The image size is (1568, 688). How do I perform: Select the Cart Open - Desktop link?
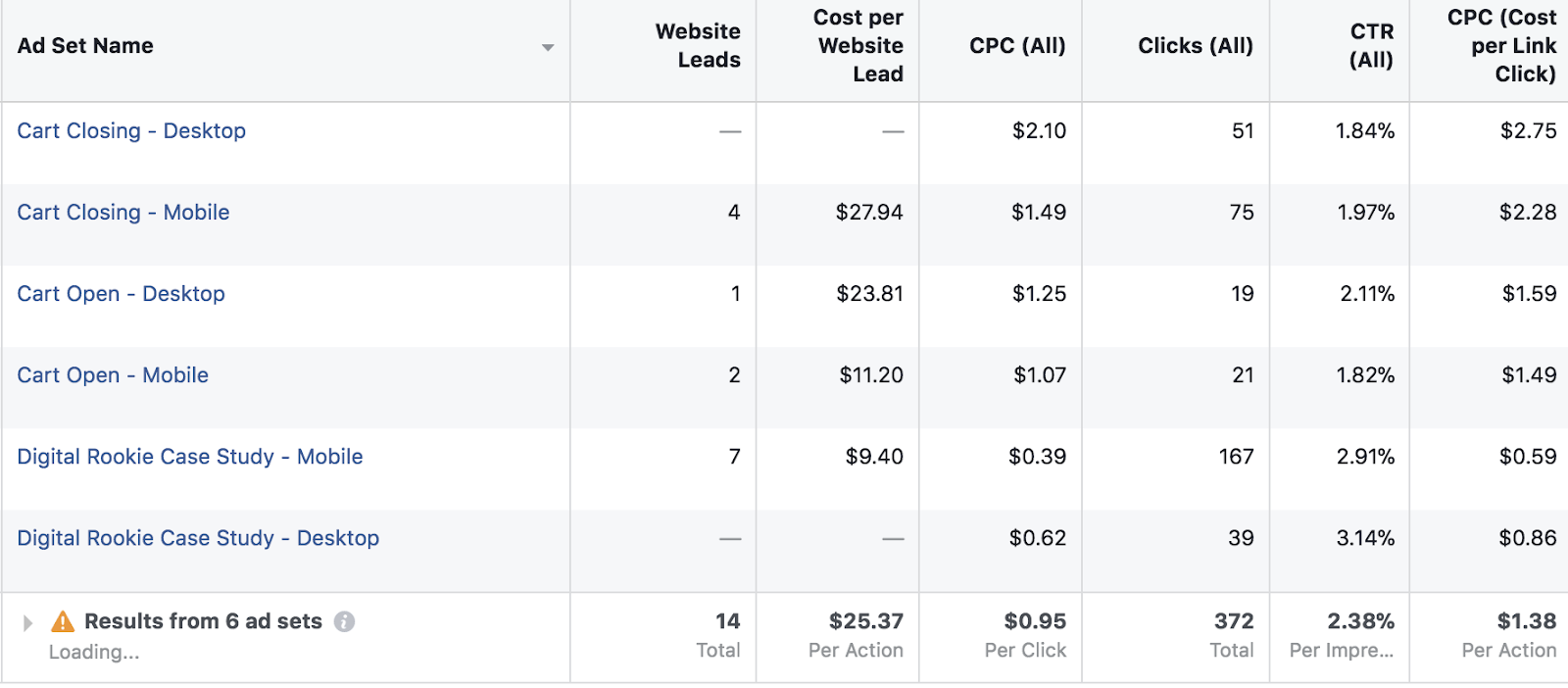121,294
